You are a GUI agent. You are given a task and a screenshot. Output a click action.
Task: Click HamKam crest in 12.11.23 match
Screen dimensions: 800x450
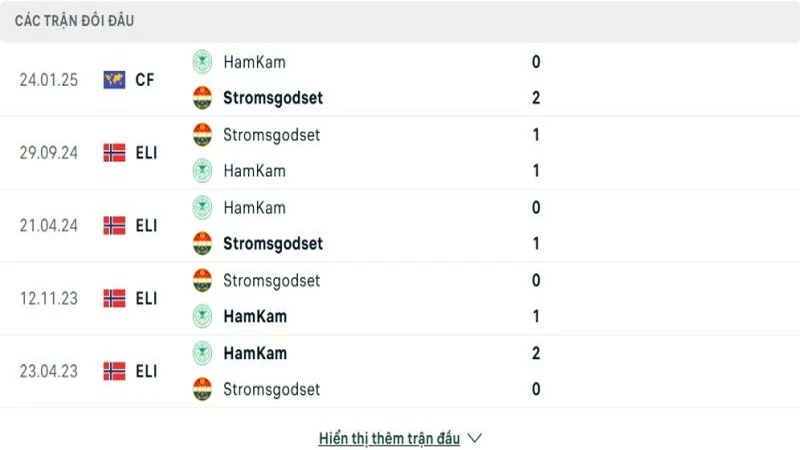(203, 316)
